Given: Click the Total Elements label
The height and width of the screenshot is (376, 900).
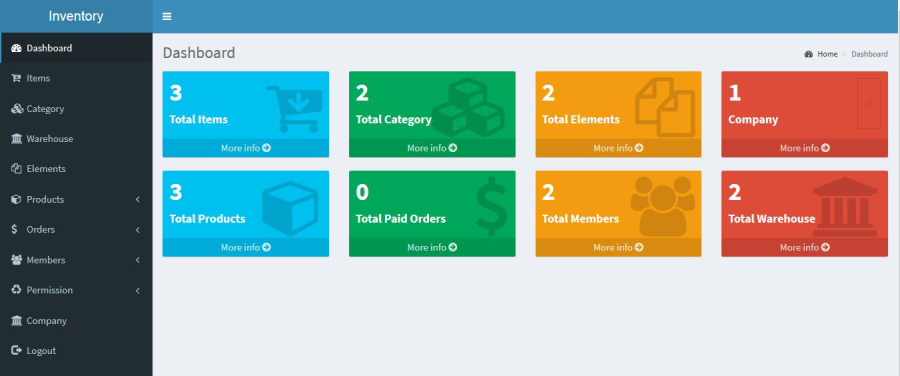Looking at the screenshot, I should (x=581, y=119).
